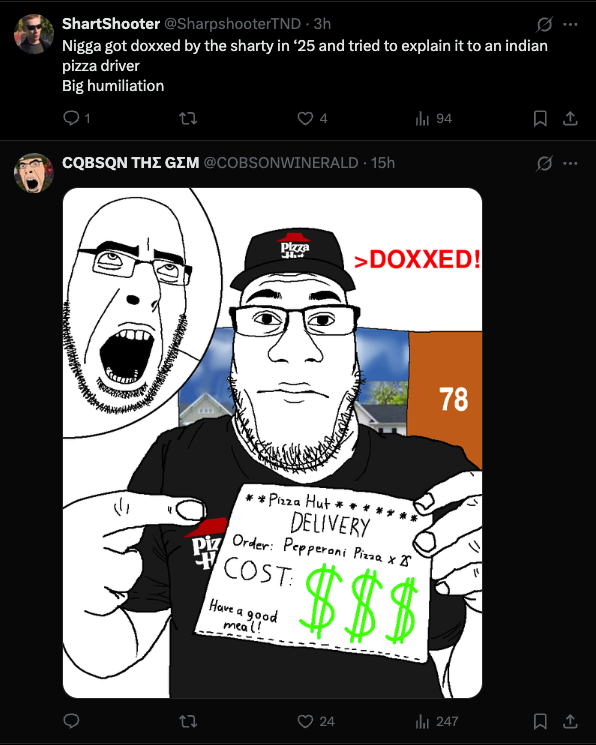Open more options menu on ShartShooter's post

tap(570, 24)
